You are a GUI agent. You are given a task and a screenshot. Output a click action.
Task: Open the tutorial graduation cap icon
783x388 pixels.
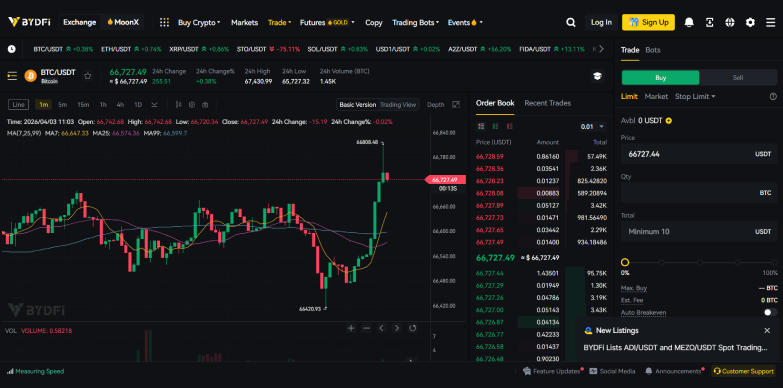[x=597, y=76]
